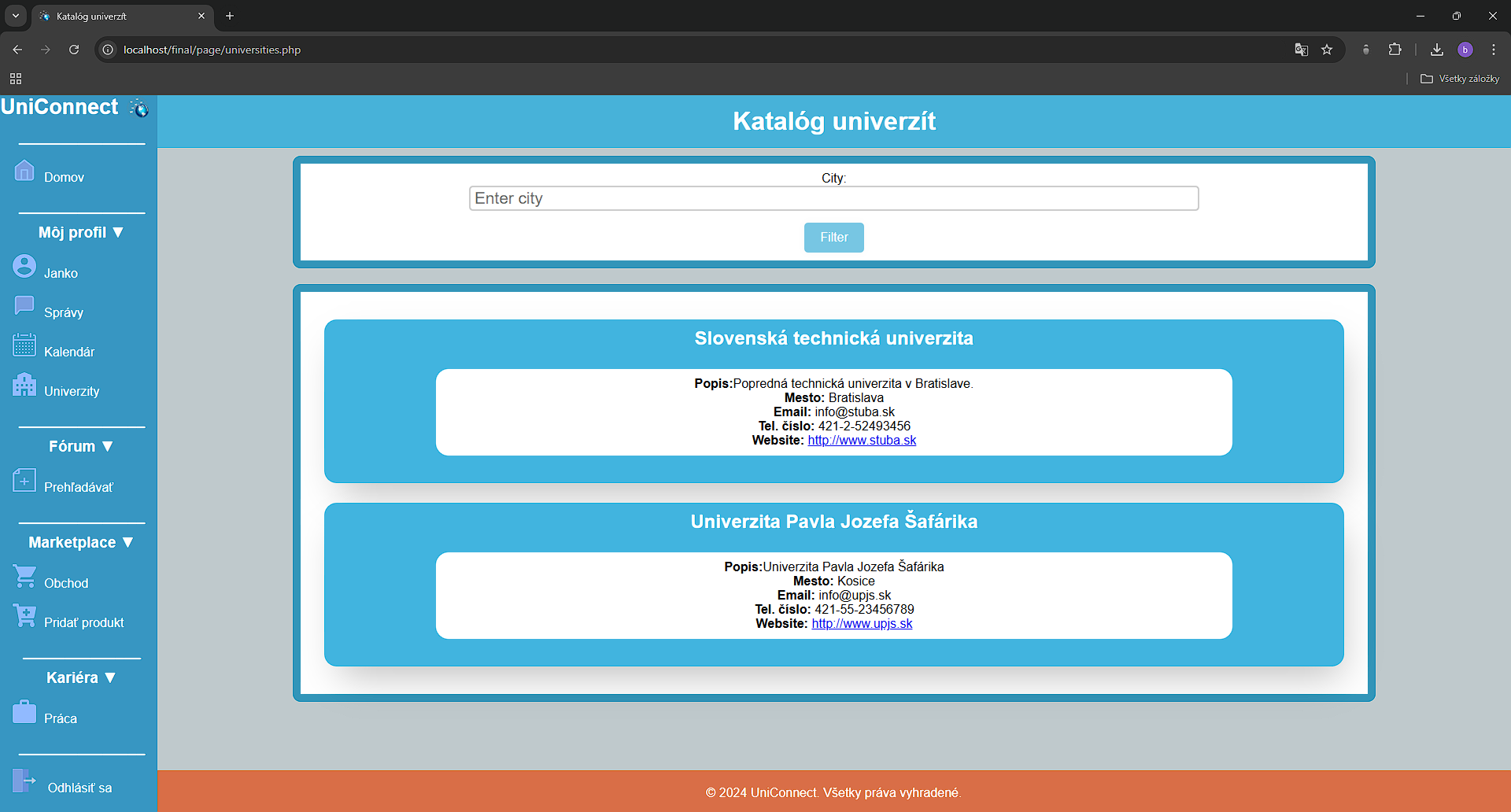View site information icon in address bar

(108, 50)
